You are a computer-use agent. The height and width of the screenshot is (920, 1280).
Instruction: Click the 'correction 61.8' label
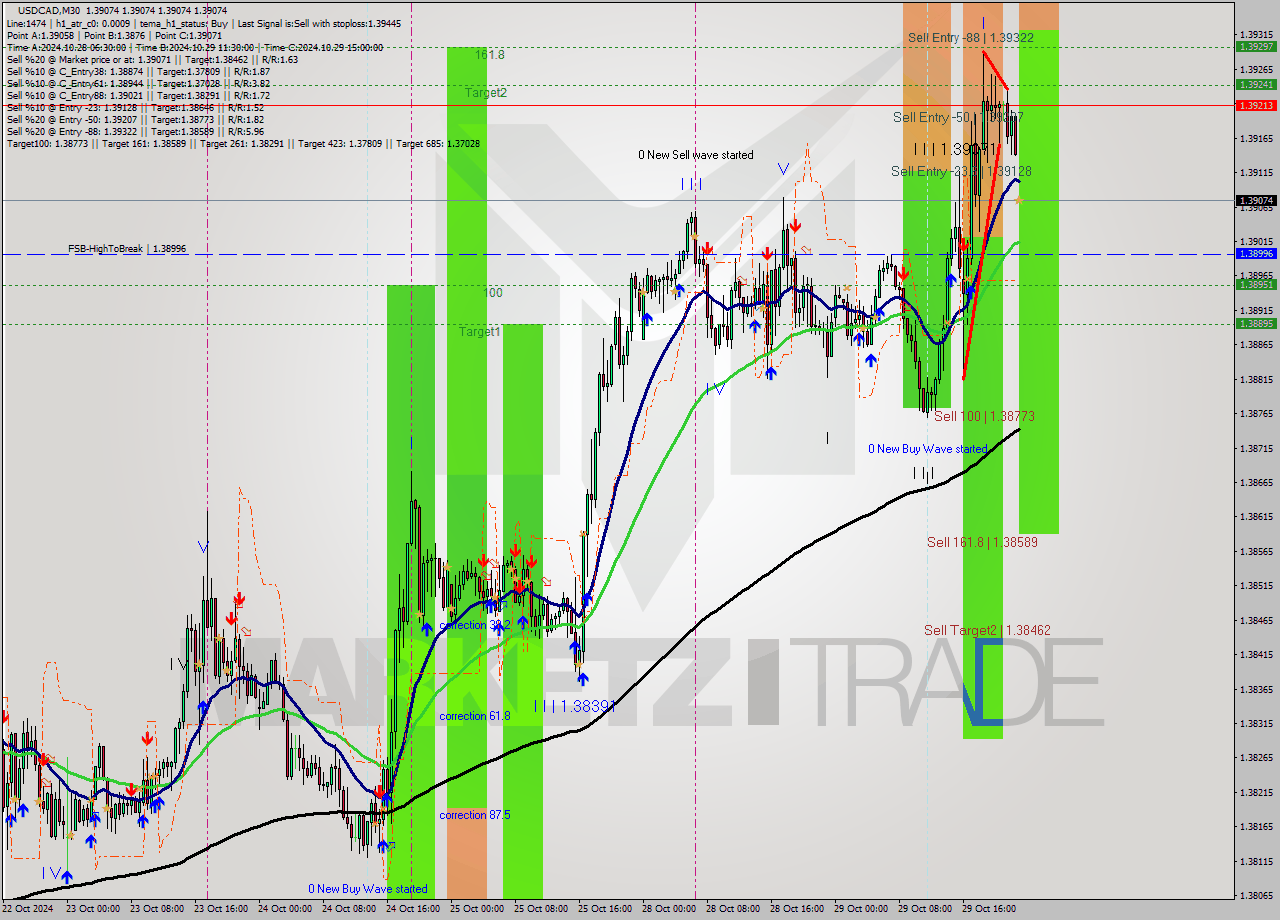pos(475,716)
